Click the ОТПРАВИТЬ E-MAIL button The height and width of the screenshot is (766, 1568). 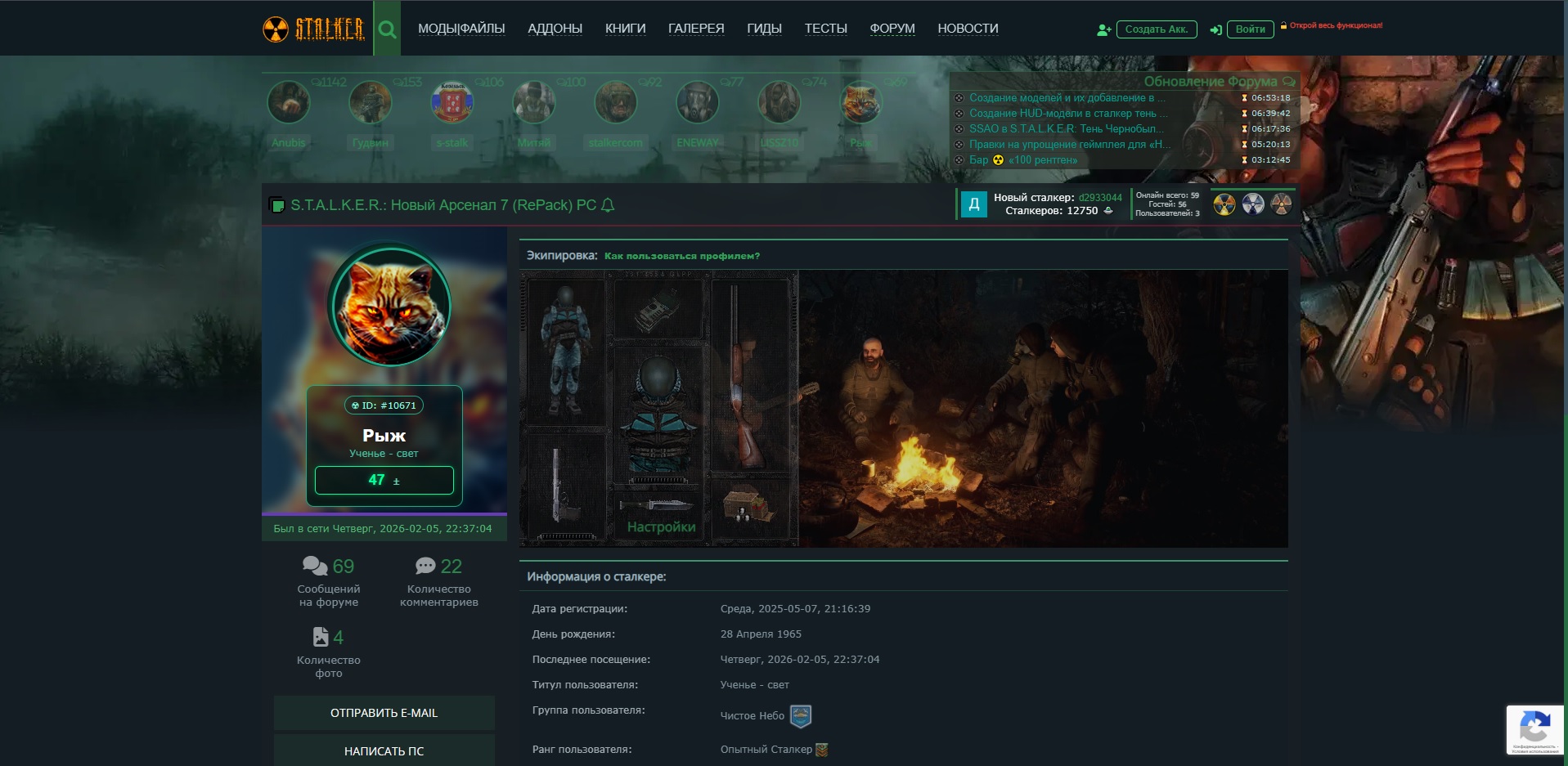[x=384, y=713]
